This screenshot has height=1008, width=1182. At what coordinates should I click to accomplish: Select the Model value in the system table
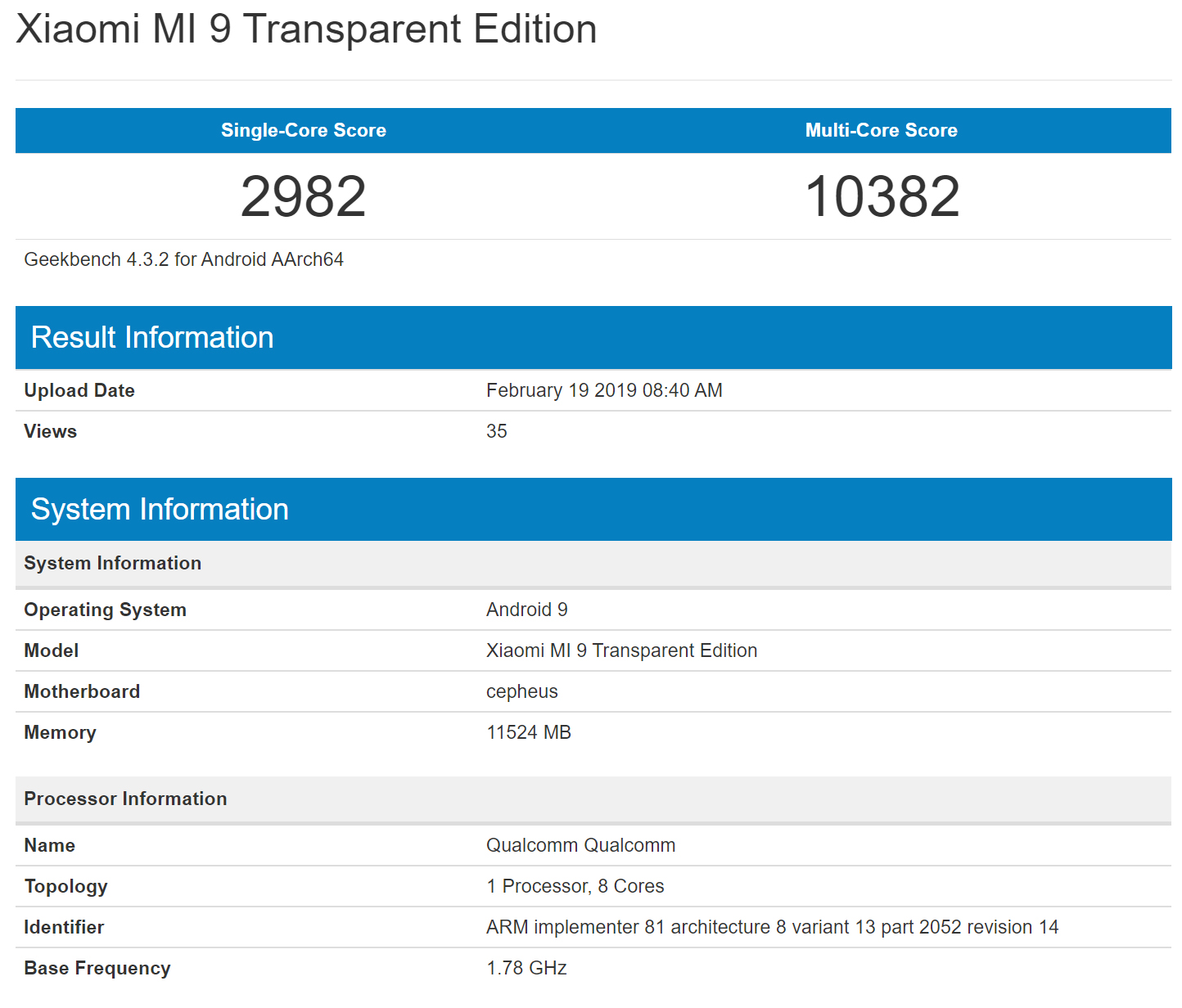coord(621,650)
